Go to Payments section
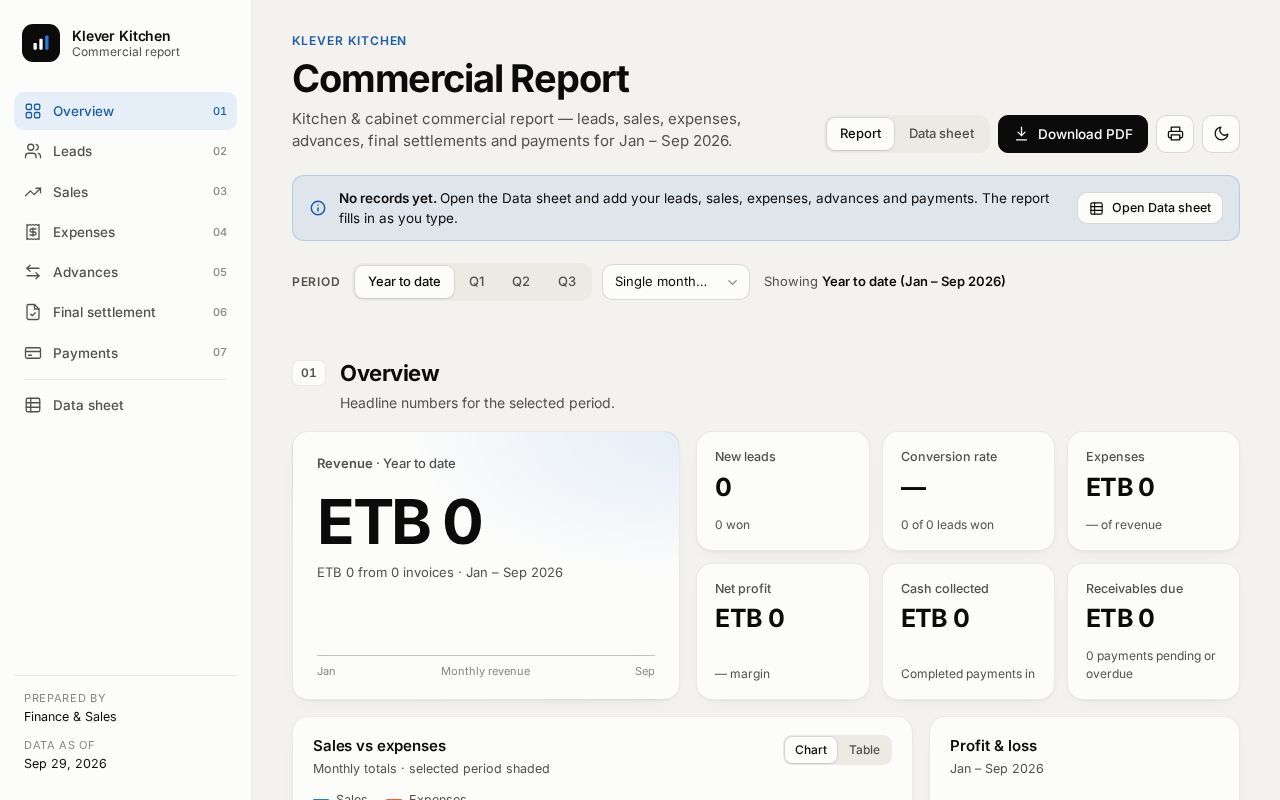 (x=125, y=353)
